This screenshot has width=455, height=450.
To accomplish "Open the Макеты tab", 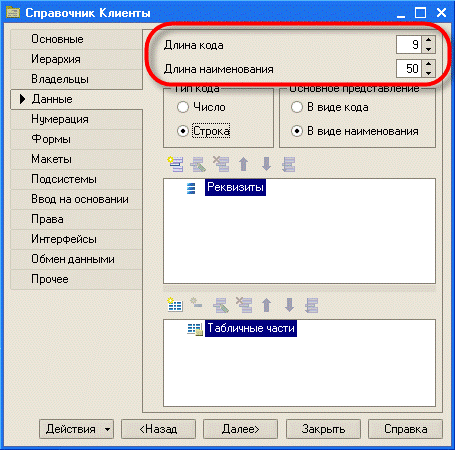I will pos(76,159).
